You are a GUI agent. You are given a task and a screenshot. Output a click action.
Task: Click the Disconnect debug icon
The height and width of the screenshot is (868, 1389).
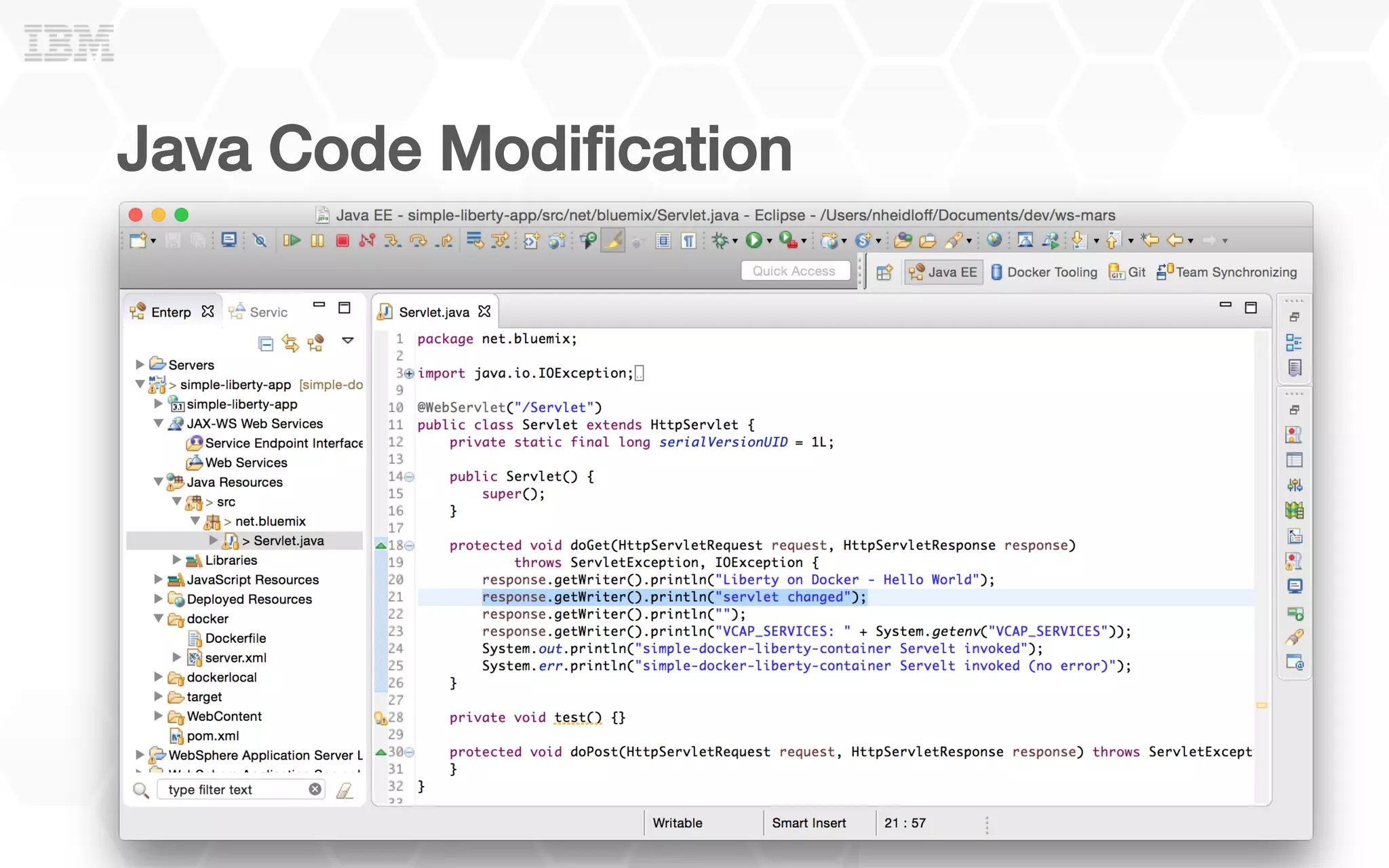pyautogui.click(x=368, y=240)
